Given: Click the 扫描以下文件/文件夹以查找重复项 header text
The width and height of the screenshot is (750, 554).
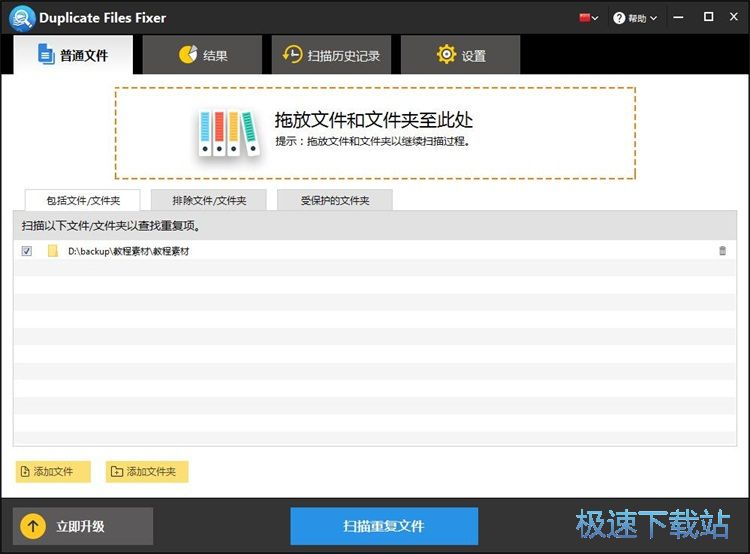Looking at the screenshot, I should pyautogui.click(x=110, y=226).
